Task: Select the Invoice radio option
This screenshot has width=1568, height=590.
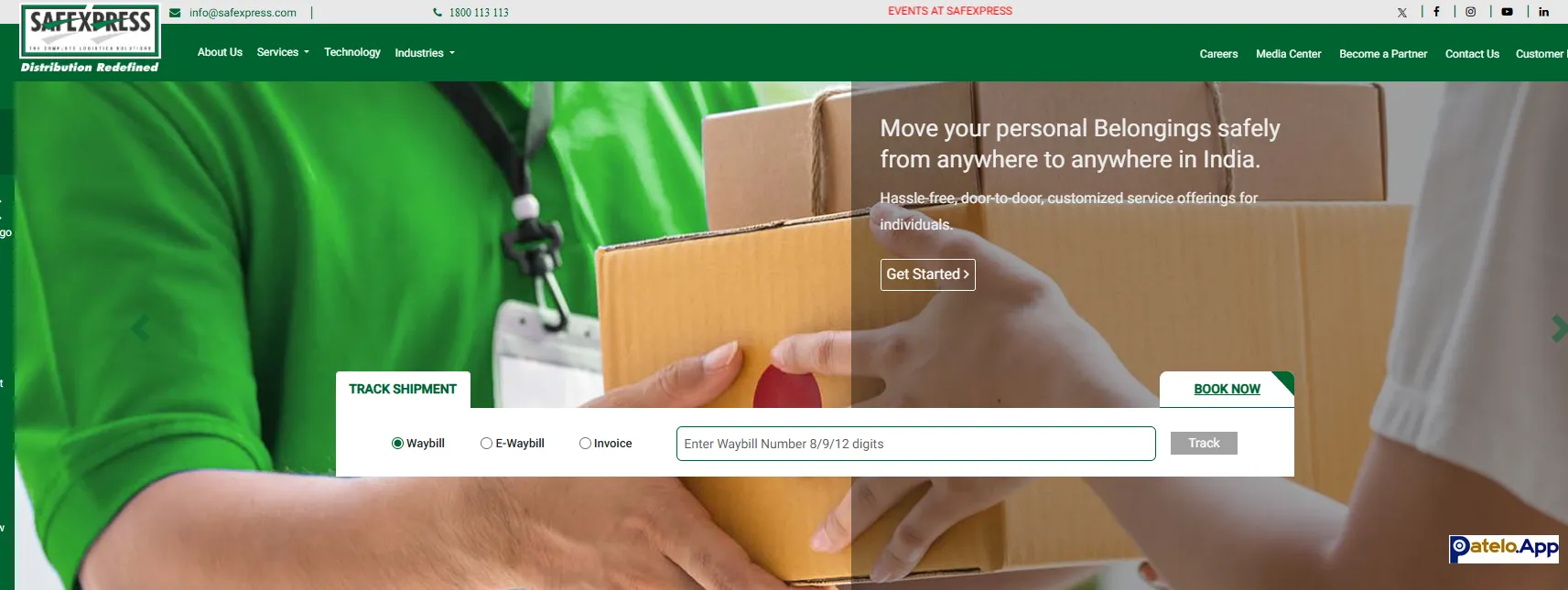Action: point(585,444)
